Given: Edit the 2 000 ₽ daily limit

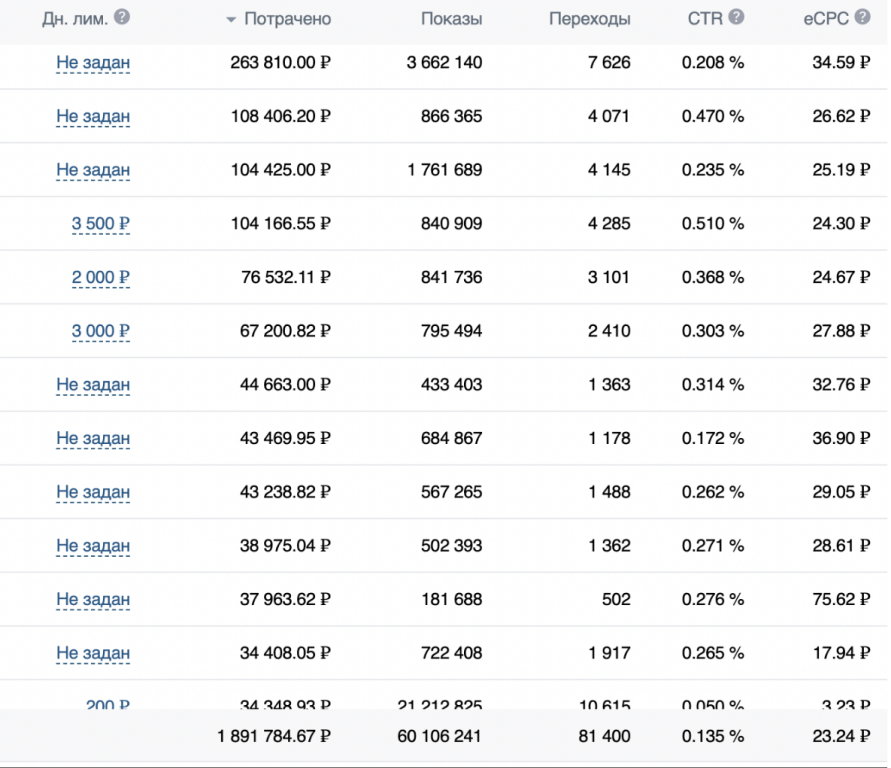Looking at the screenshot, I should (x=100, y=278).
